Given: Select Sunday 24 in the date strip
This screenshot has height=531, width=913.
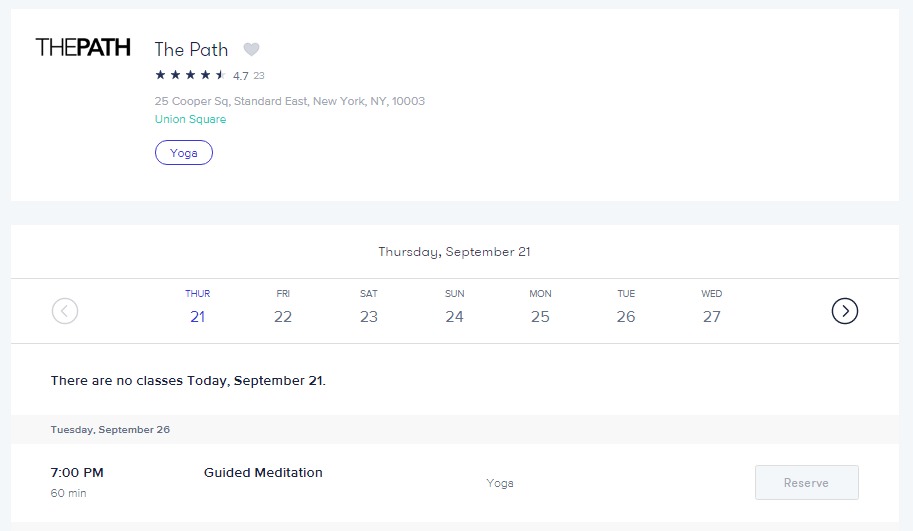Looking at the screenshot, I should coord(454,307).
